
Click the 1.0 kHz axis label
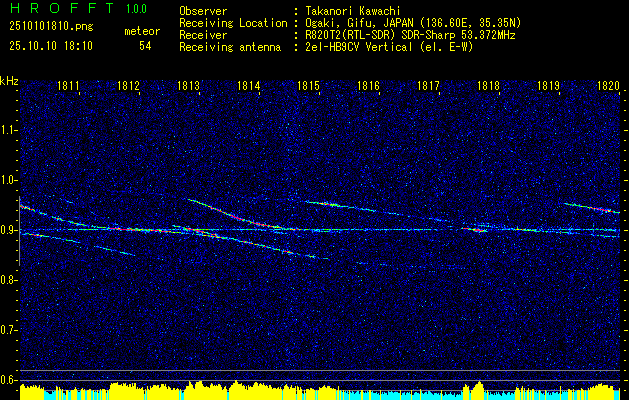(8, 180)
